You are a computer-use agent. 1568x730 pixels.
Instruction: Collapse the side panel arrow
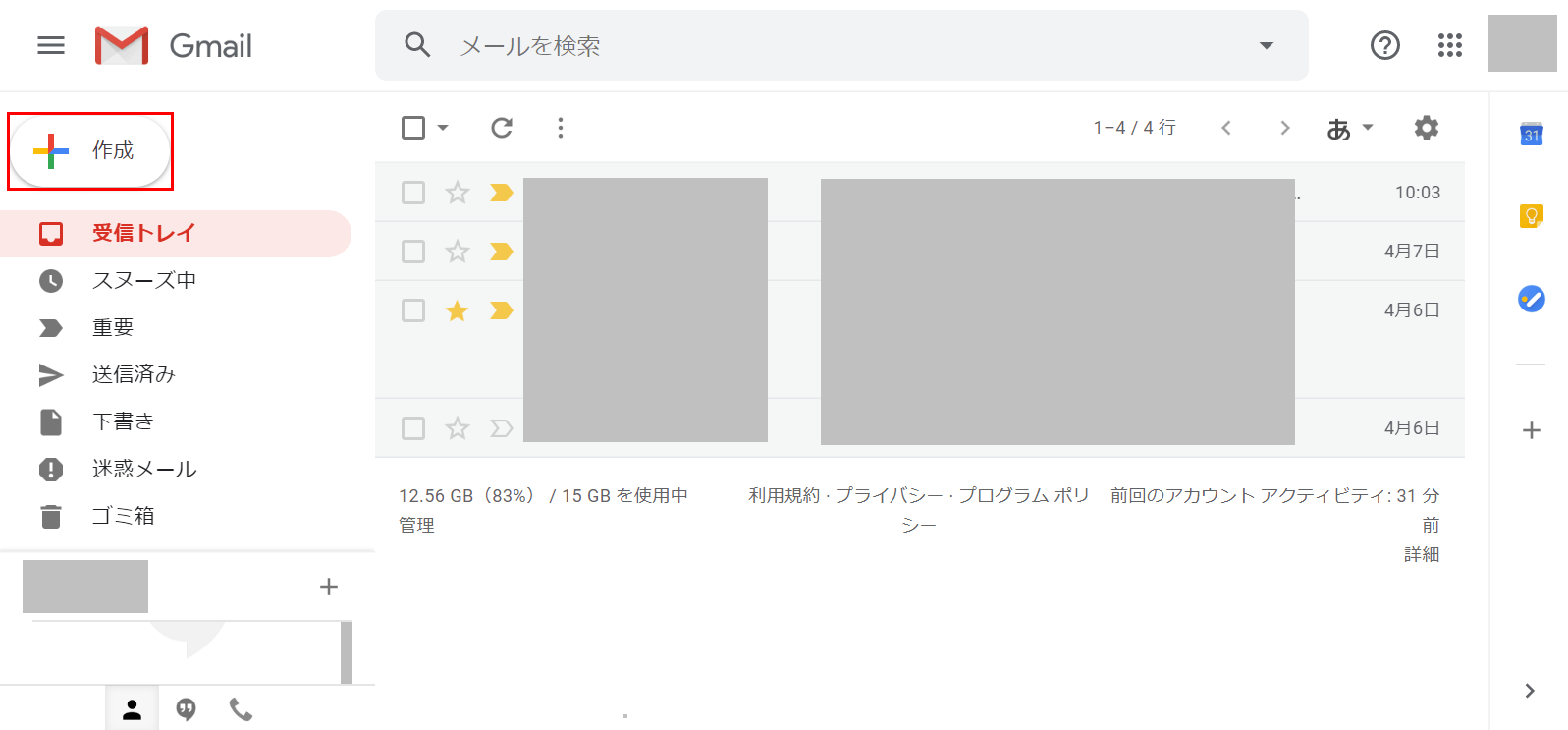[x=1530, y=691]
